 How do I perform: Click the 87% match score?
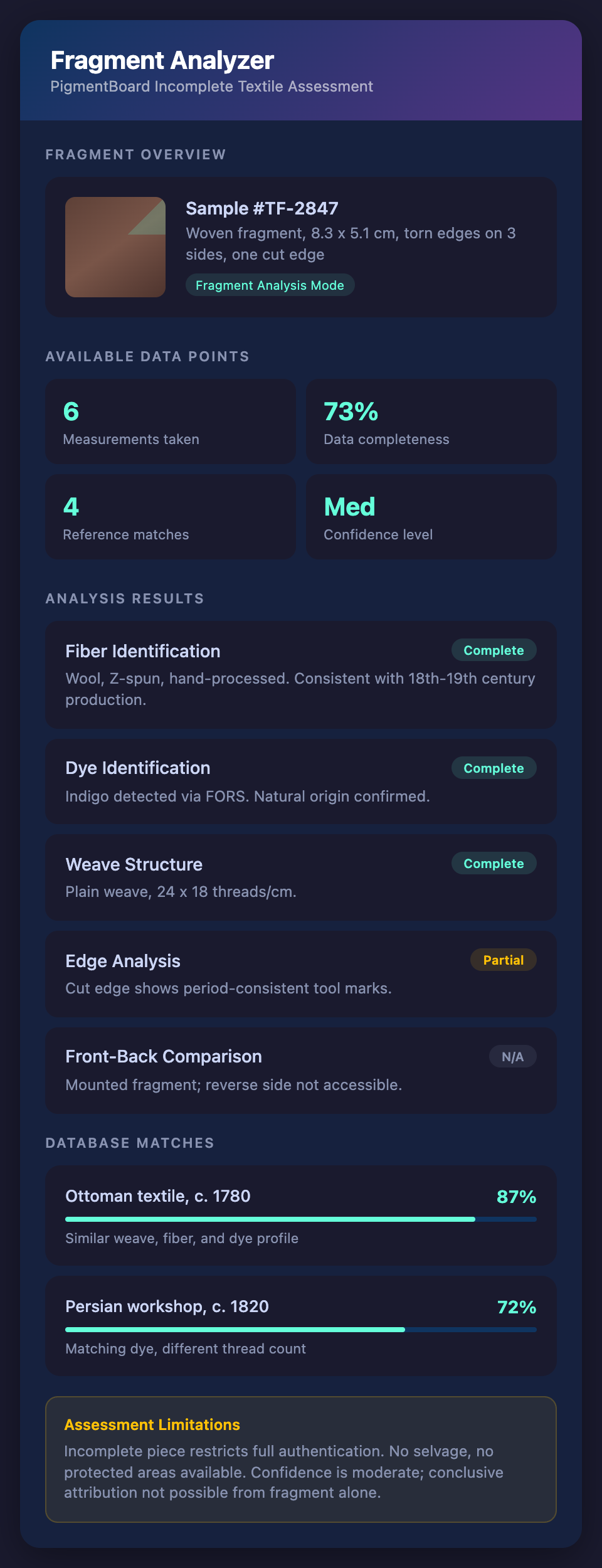click(516, 1197)
